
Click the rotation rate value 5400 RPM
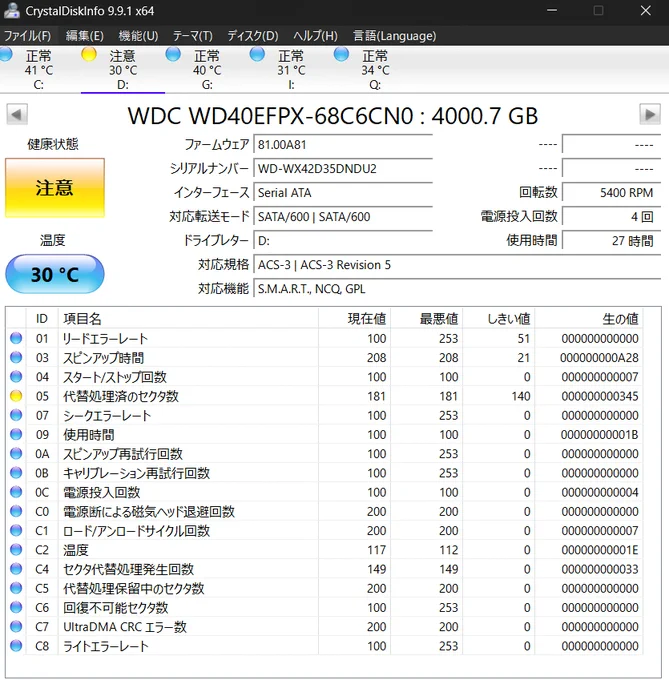(612, 193)
